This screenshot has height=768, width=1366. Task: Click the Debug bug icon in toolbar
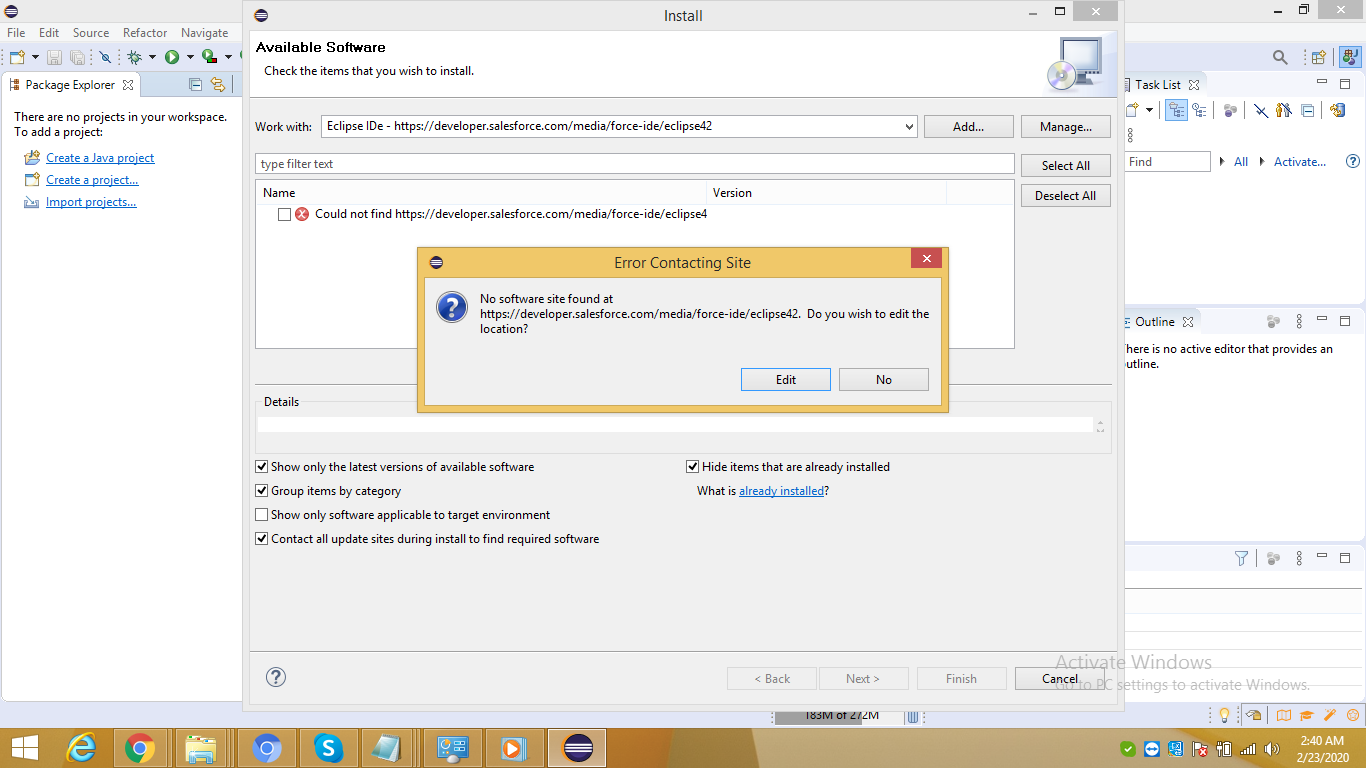(x=134, y=57)
